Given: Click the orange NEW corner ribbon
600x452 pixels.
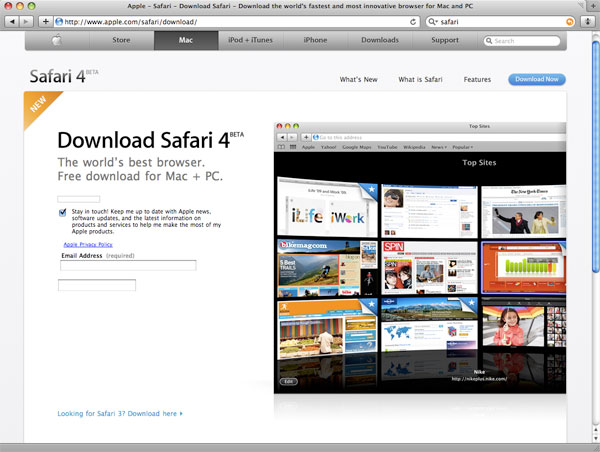Looking at the screenshot, I should pyautogui.click(x=40, y=107).
